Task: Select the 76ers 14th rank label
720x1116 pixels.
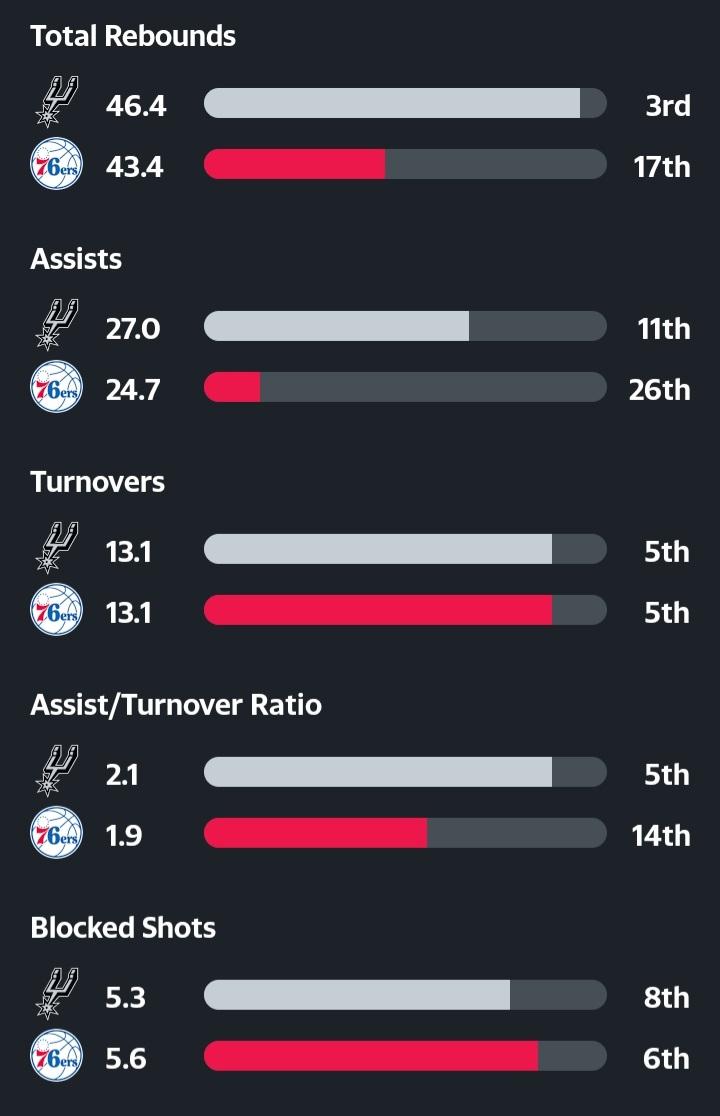Action: 660,835
